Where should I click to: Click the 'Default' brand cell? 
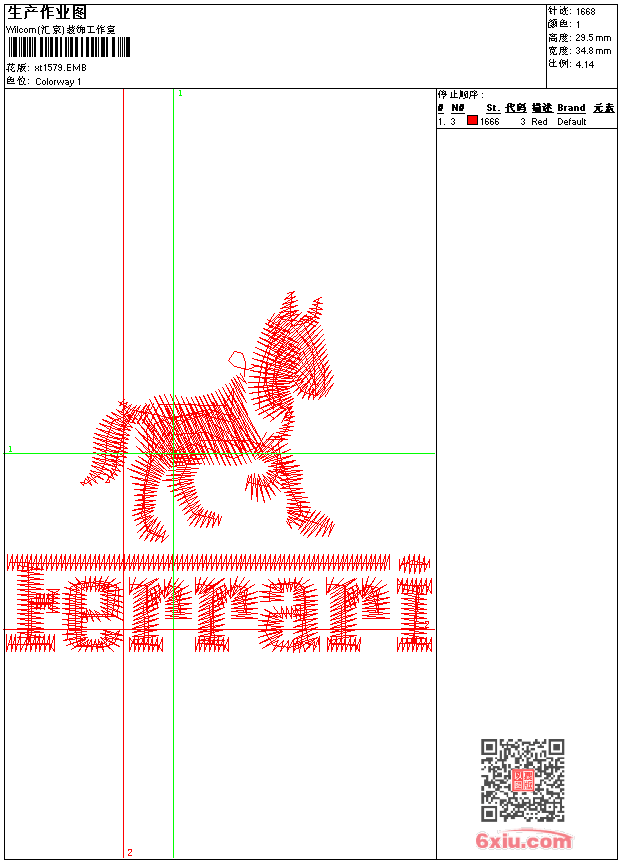572,122
